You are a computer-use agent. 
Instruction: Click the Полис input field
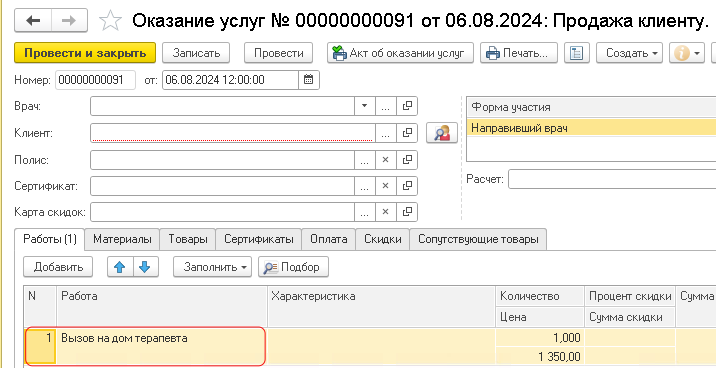pyautogui.click(x=222, y=160)
